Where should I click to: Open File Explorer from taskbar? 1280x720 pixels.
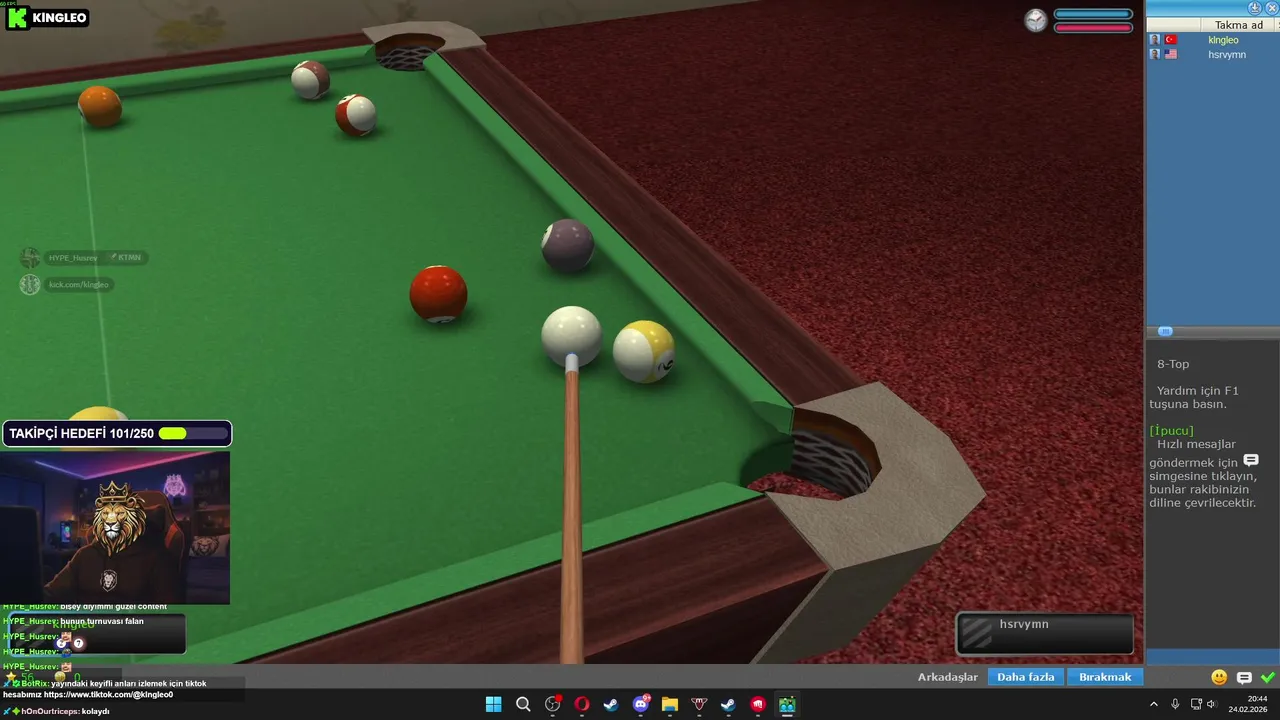(670, 704)
